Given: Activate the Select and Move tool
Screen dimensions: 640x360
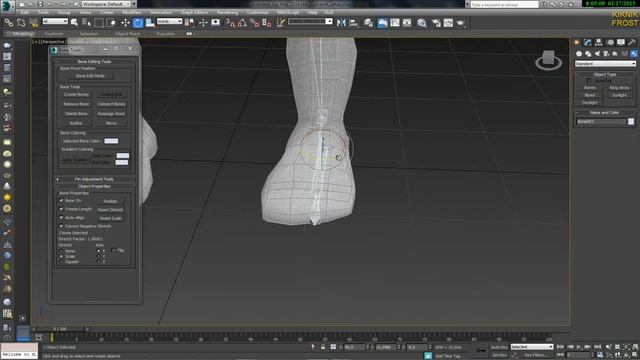Looking at the screenshot, I should 125,23.
